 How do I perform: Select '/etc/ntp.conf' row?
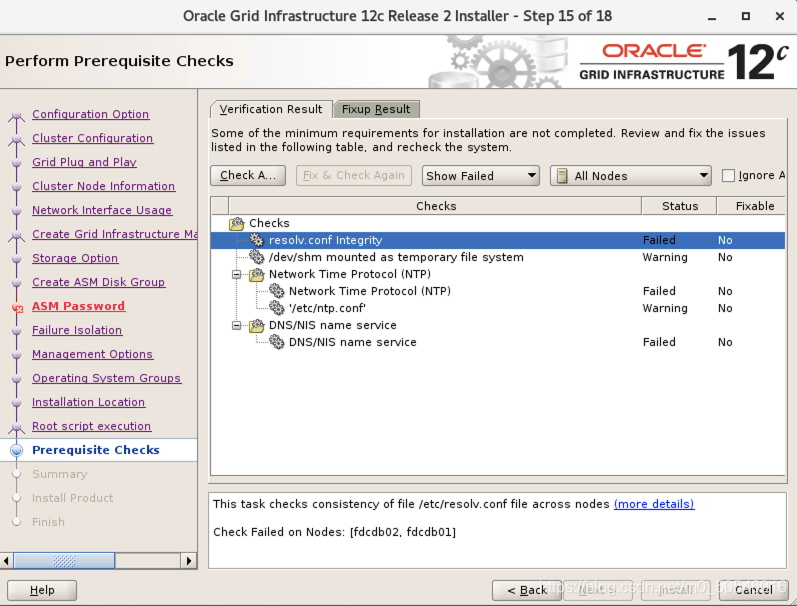tap(498, 308)
